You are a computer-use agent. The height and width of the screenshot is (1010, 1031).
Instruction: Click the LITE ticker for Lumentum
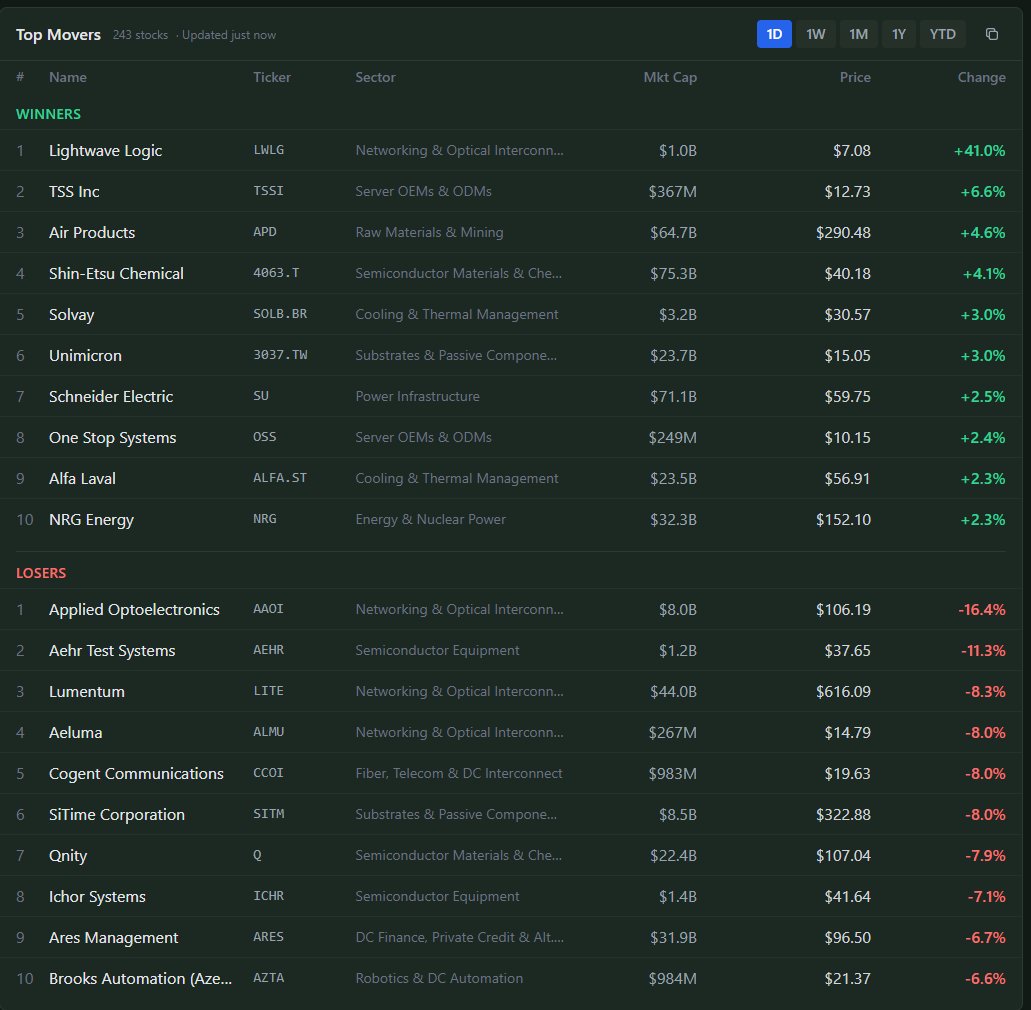pyautogui.click(x=268, y=690)
